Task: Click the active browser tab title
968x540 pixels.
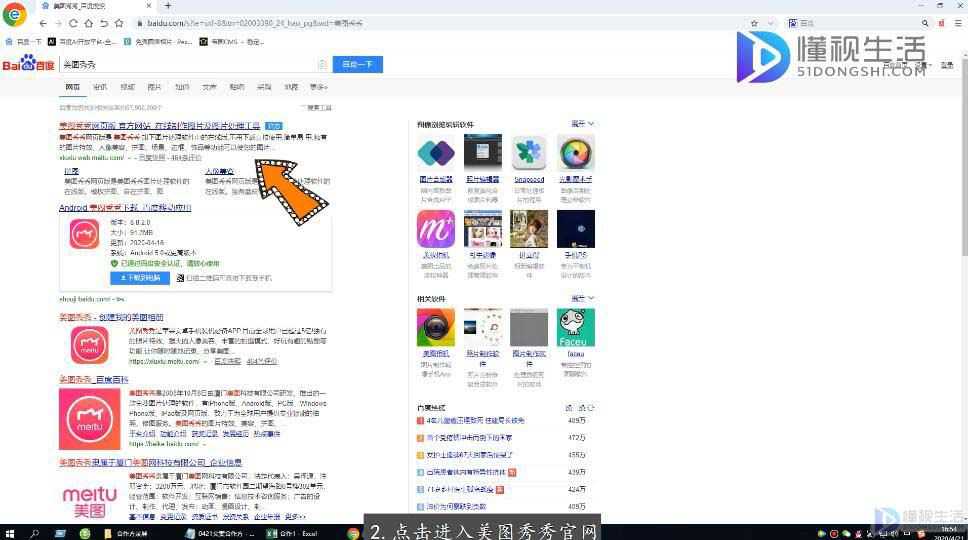Action: (80, 6)
